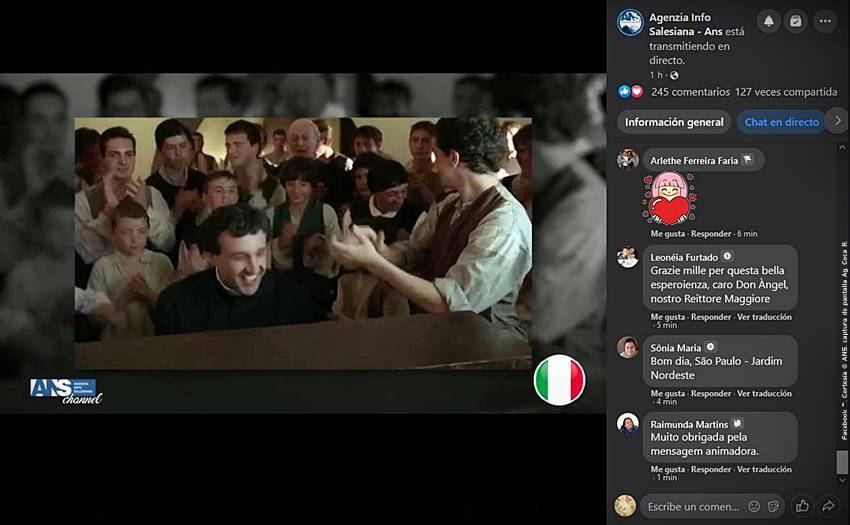Click the chat scrollbar thumb
The height and width of the screenshot is (525, 850).
tap(842, 462)
